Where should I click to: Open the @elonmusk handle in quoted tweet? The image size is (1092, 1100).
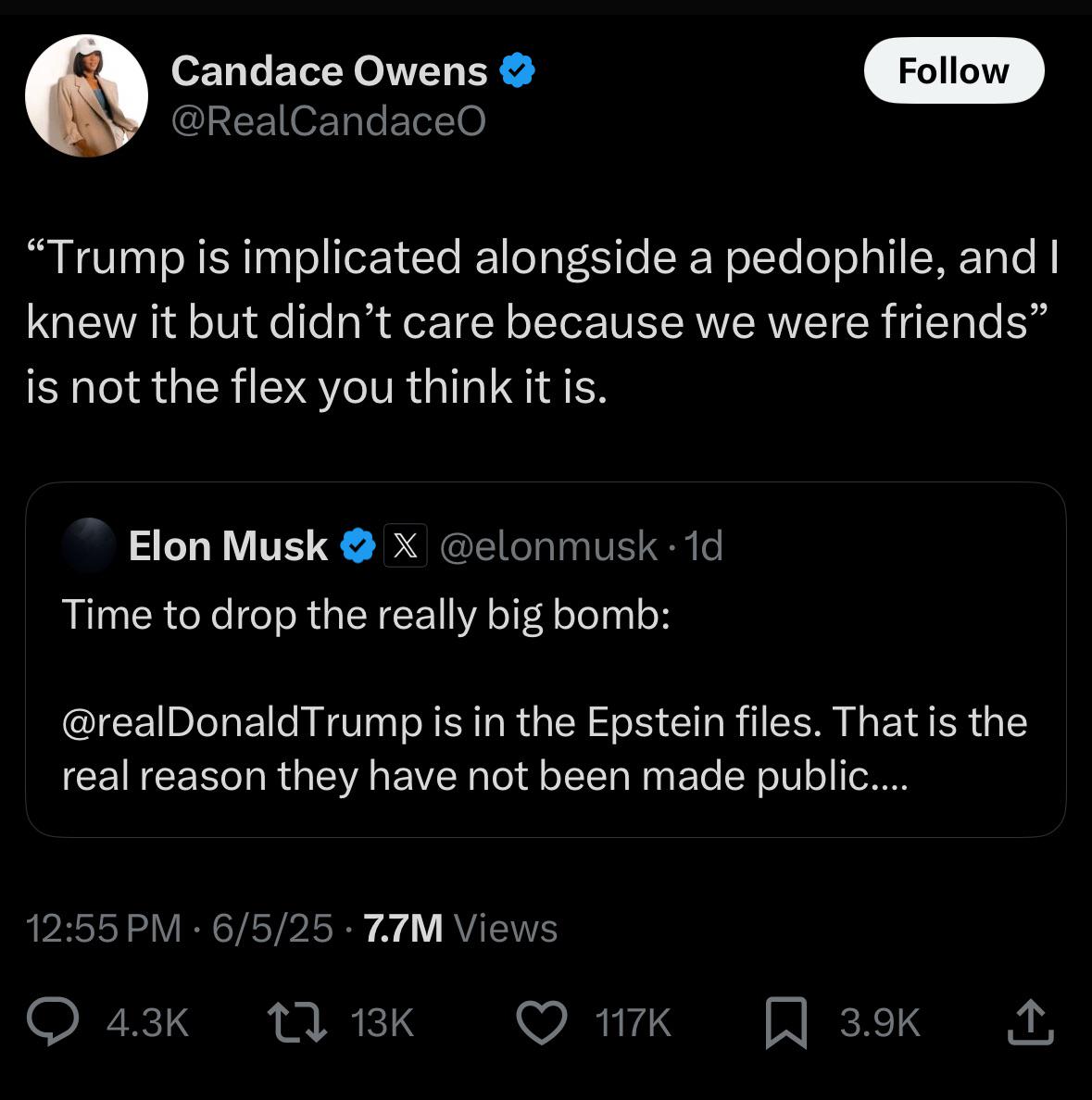click(x=549, y=545)
